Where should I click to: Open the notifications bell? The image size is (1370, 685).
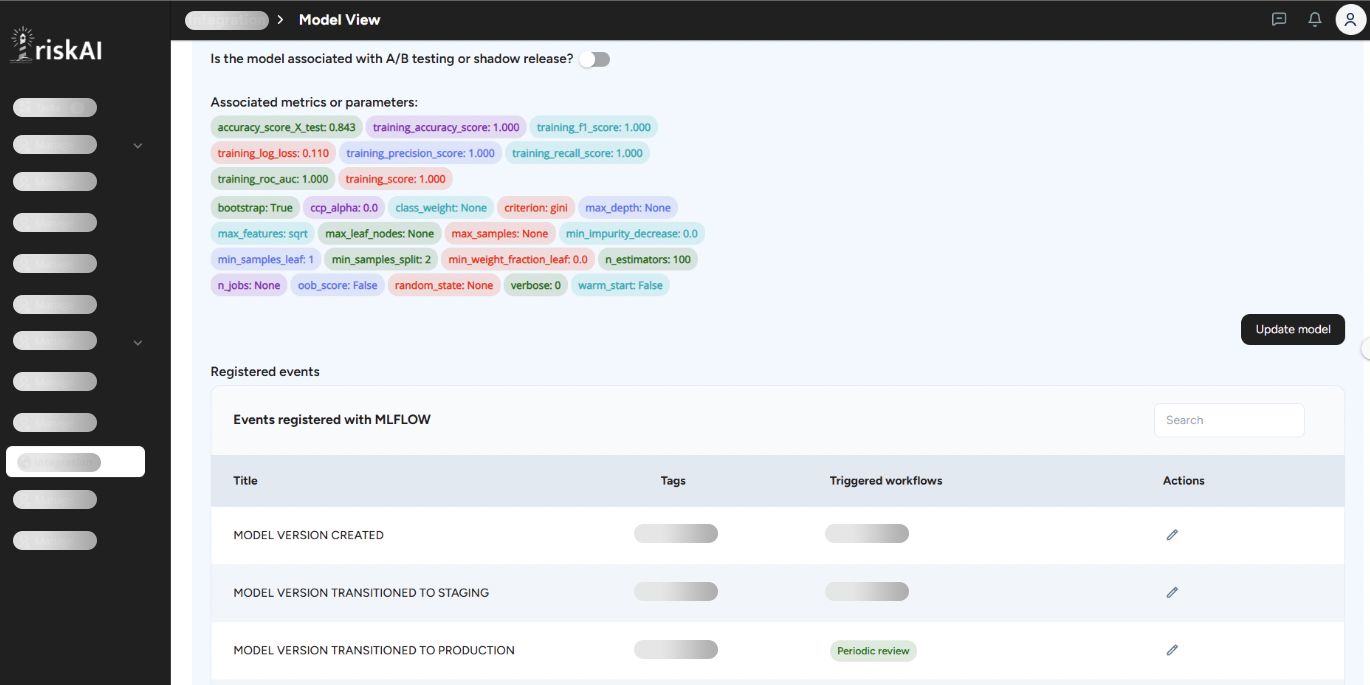(x=1315, y=19)
